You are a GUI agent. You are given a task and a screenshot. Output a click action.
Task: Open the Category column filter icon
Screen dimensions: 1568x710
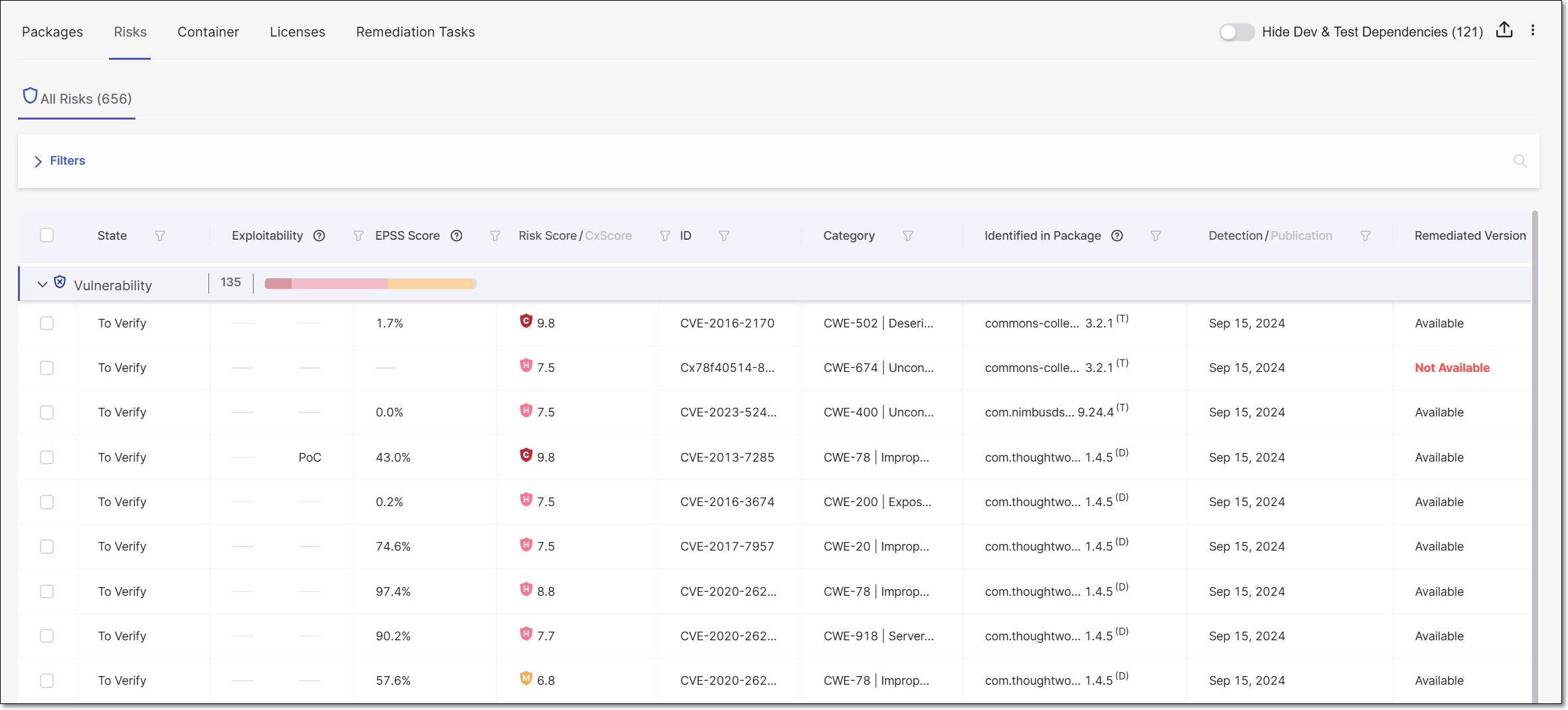pyautogui.click(x=908, y=236)
